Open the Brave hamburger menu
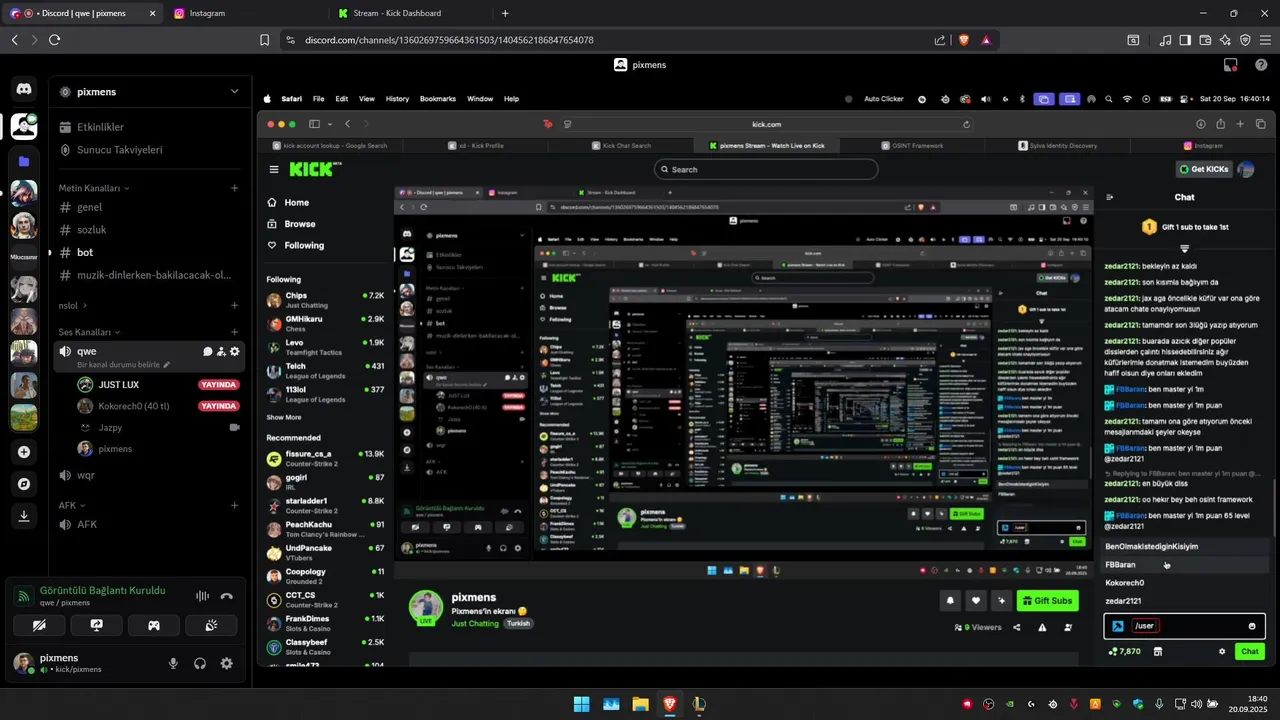1280x720 pixels. click(1265, 40)
